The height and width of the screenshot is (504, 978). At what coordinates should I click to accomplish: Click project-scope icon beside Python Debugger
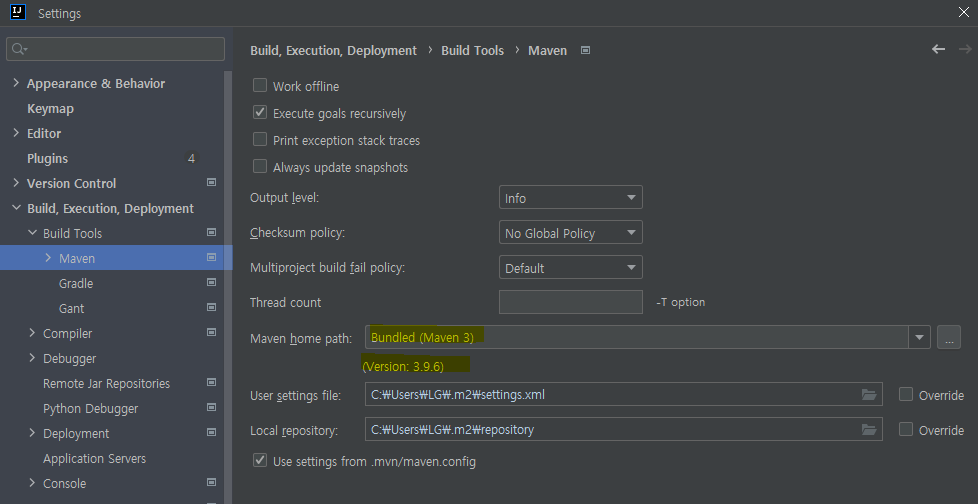(x=211, y=407)
